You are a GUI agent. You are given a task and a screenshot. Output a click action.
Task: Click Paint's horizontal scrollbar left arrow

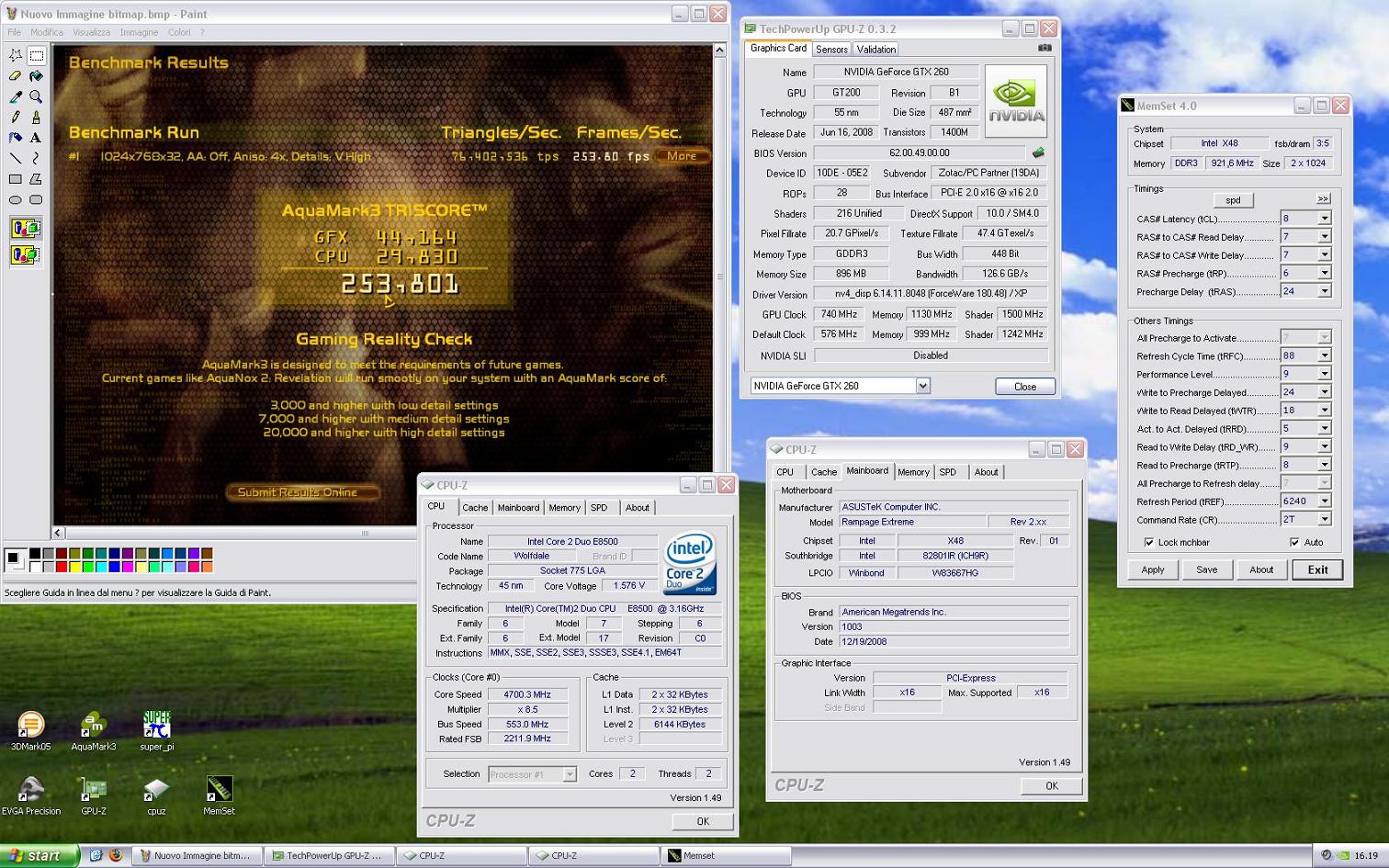point(58,533)
